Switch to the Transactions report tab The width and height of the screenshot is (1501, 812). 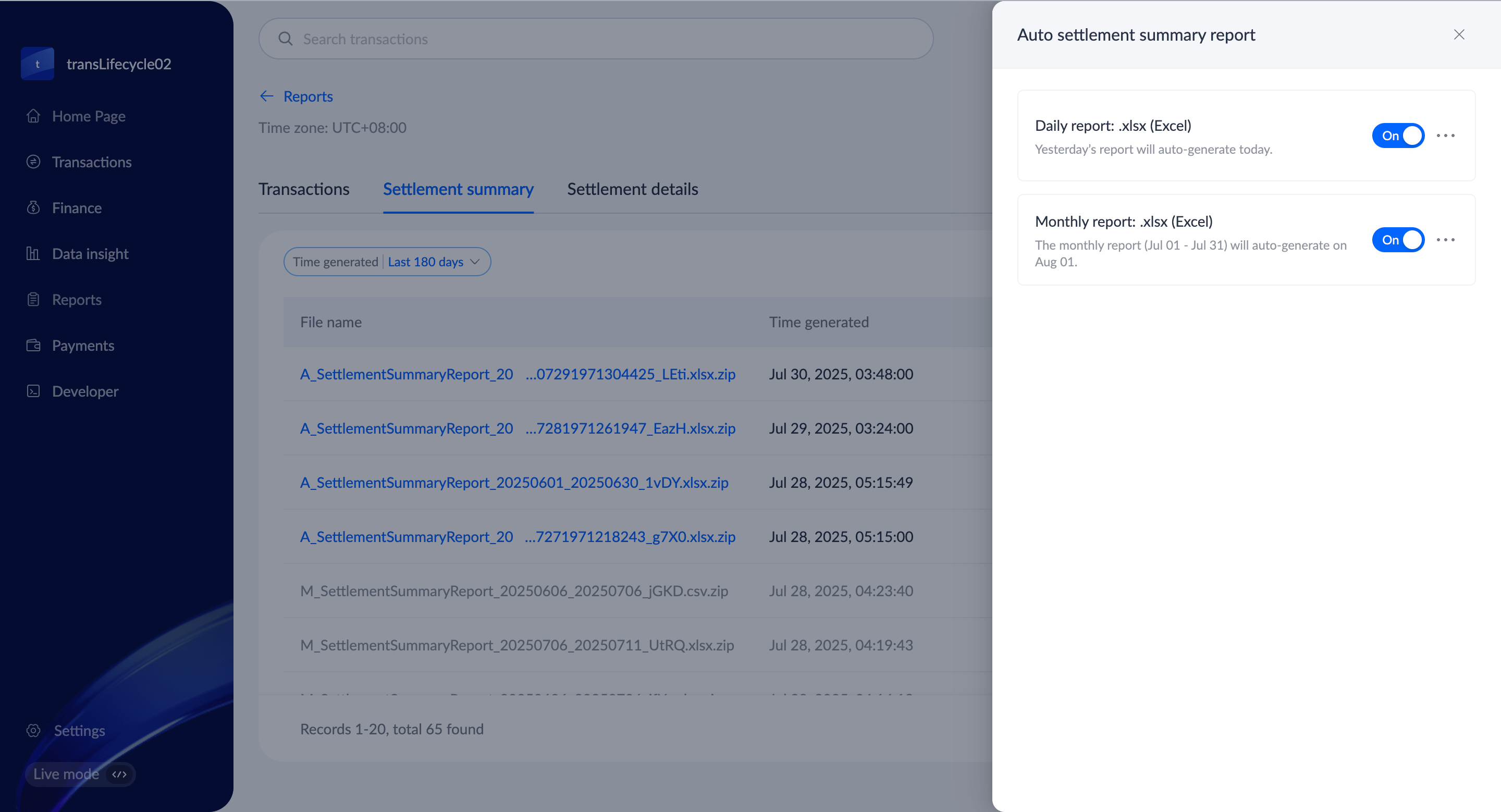303,189
